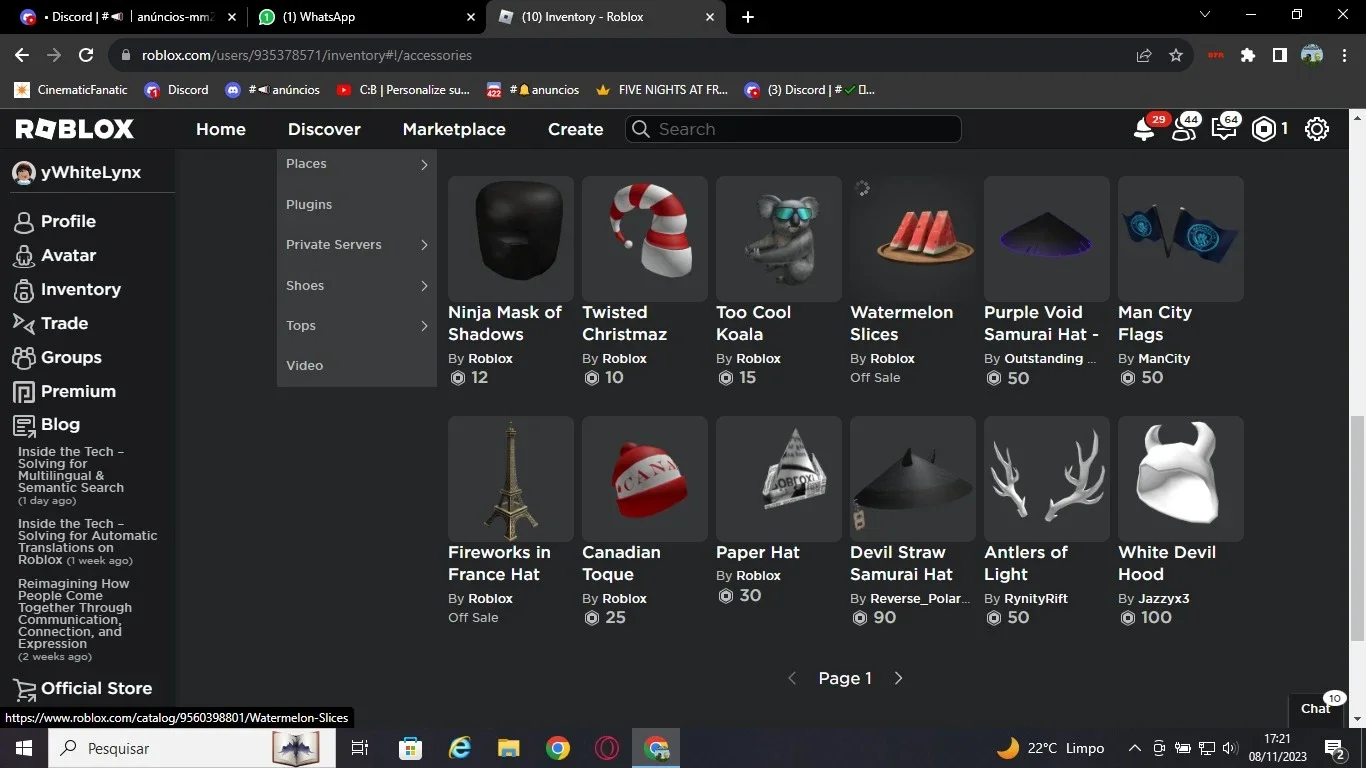Open the Man City Flags item link
Screen dimensions: 1366x768
[1155, 323]
